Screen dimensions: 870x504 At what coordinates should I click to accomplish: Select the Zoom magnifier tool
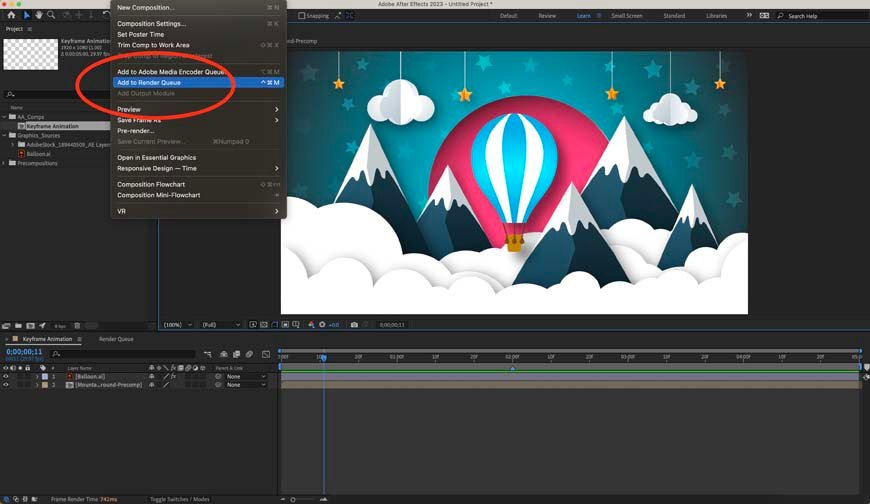pos(51,15)
